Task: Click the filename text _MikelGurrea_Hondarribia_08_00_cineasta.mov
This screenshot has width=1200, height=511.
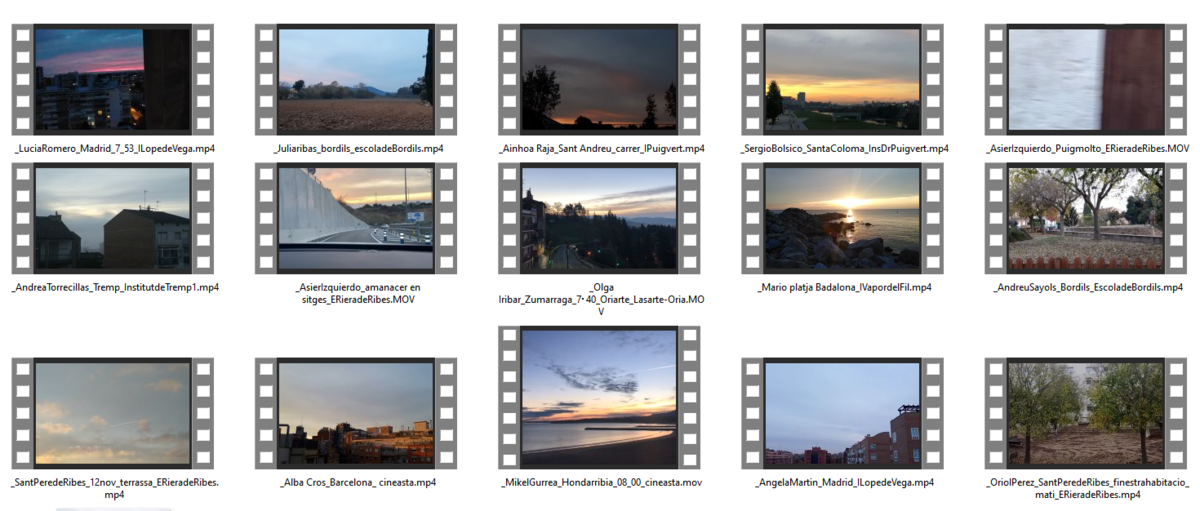Action: tap(601, 482)
